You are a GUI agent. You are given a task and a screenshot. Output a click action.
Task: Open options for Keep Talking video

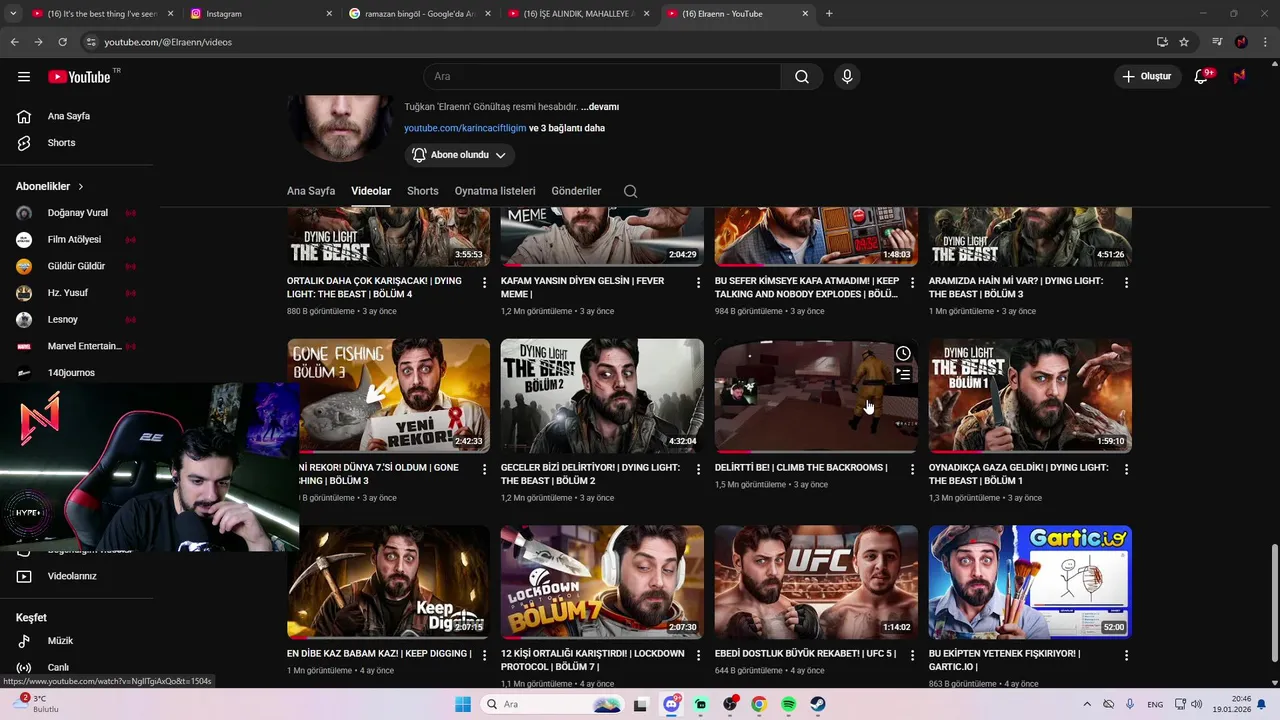click(912, 283)
